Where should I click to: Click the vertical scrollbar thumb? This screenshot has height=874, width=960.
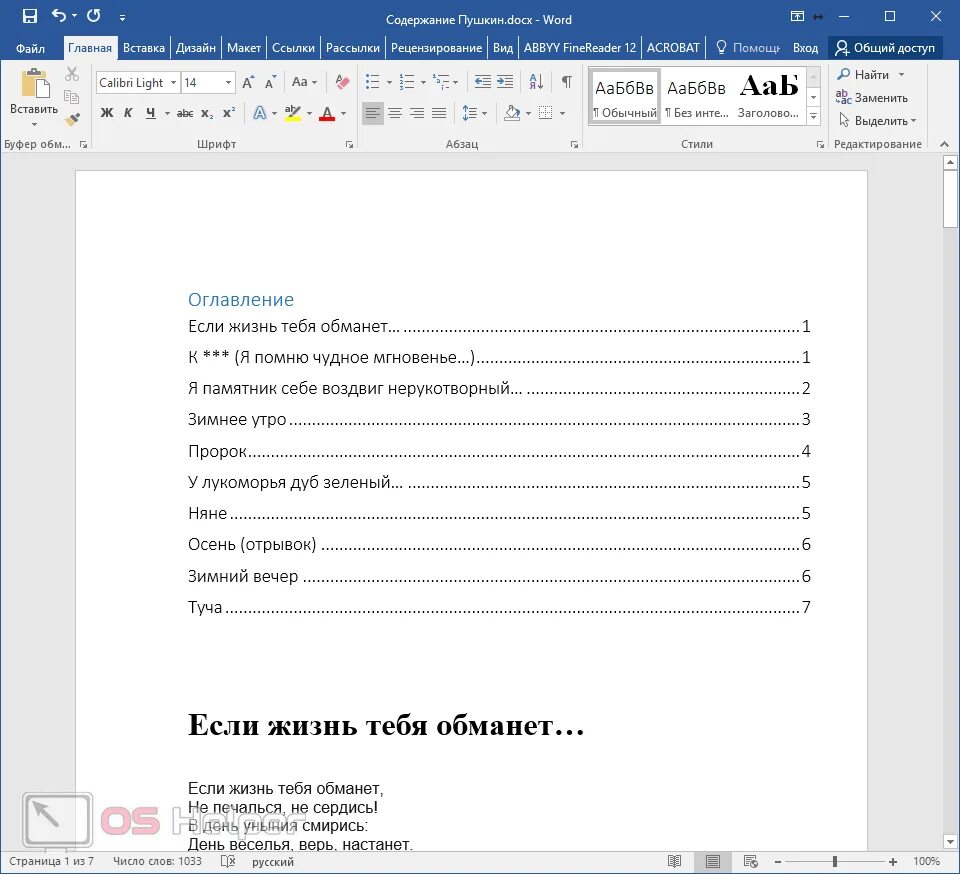point(950,199)
